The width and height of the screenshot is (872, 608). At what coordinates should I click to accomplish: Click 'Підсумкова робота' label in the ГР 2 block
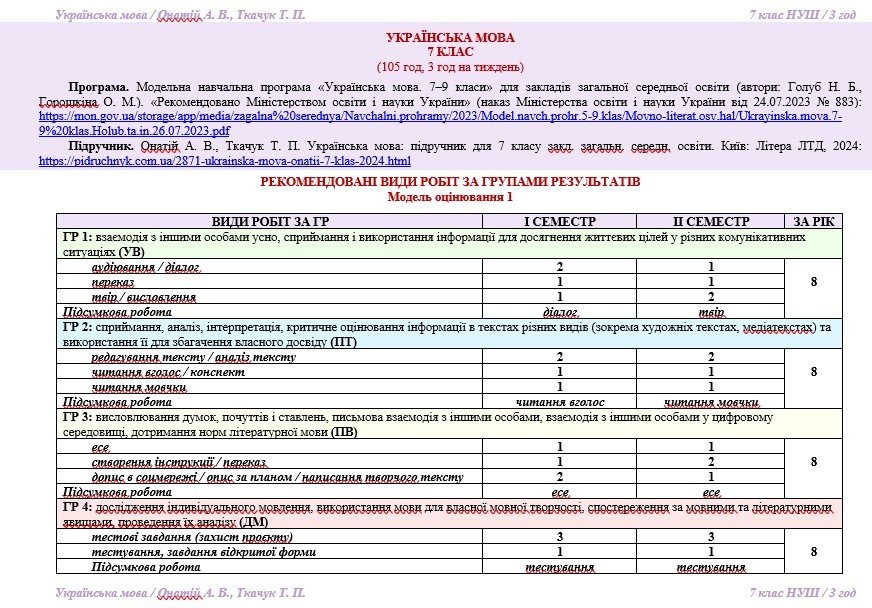(117, 402)
